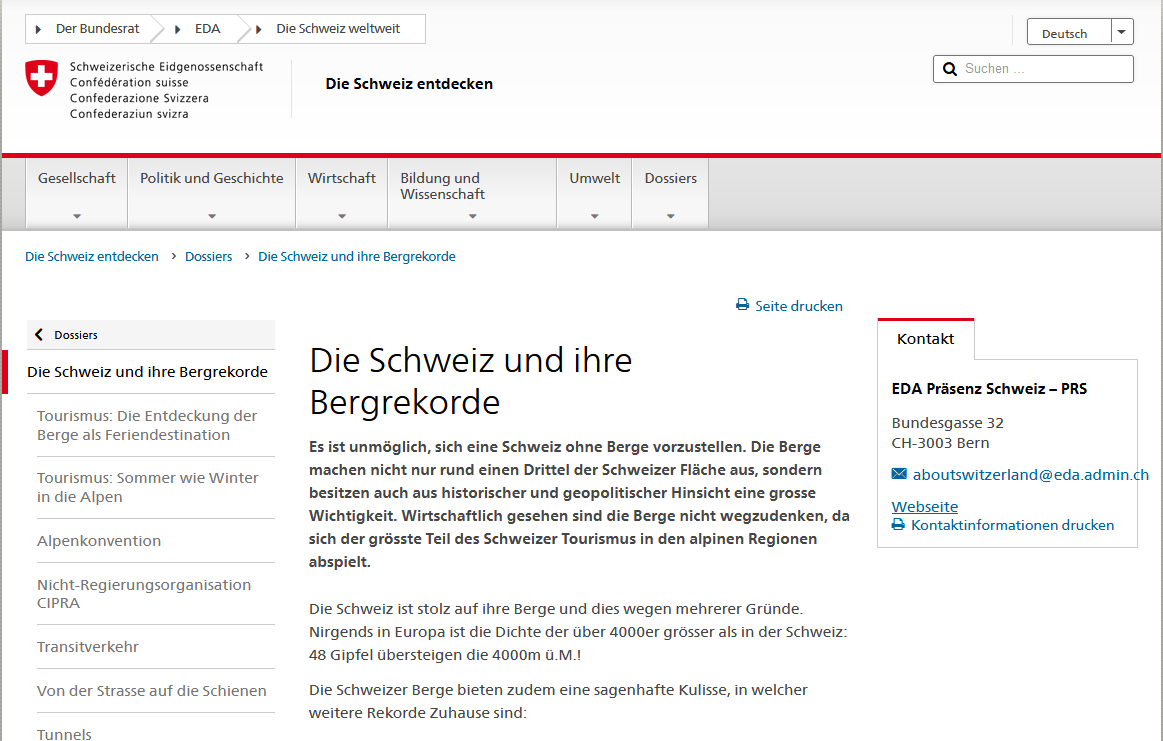This screenshot has width=1163, height=741.
Task: Click the arrow icon before Der Bundesrat
Action: 39,29
